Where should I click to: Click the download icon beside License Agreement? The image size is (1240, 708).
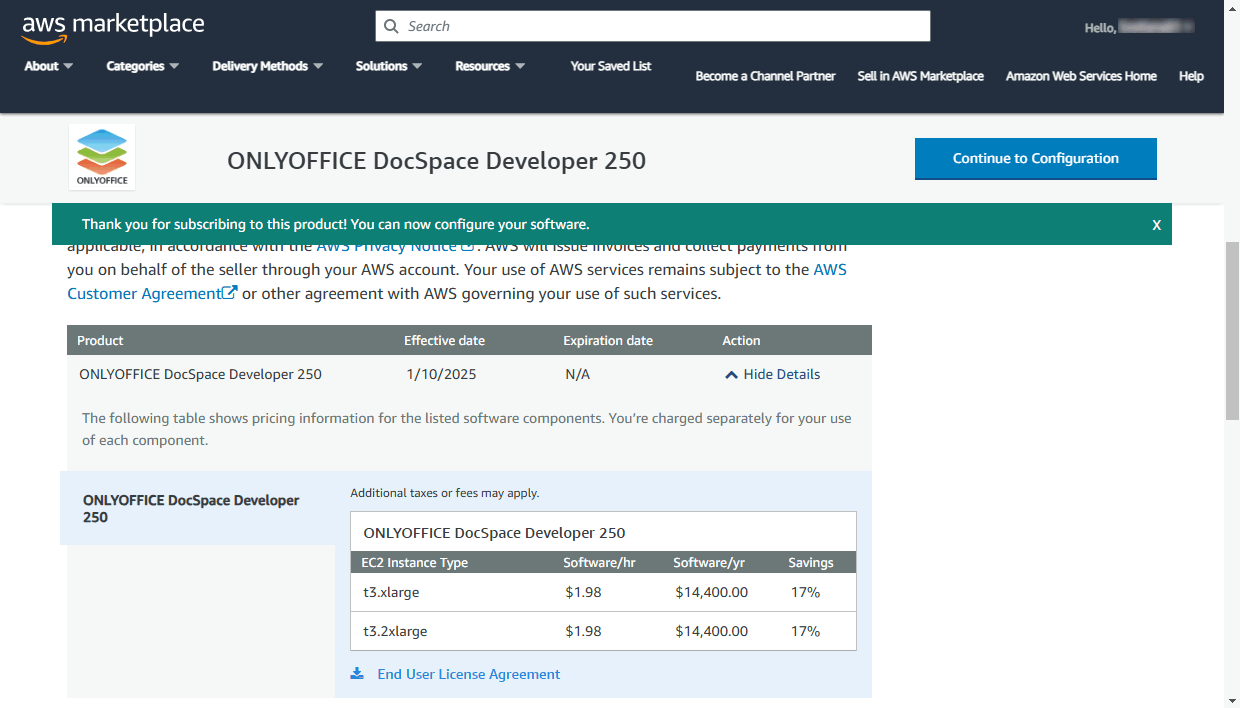pos(357,674)
